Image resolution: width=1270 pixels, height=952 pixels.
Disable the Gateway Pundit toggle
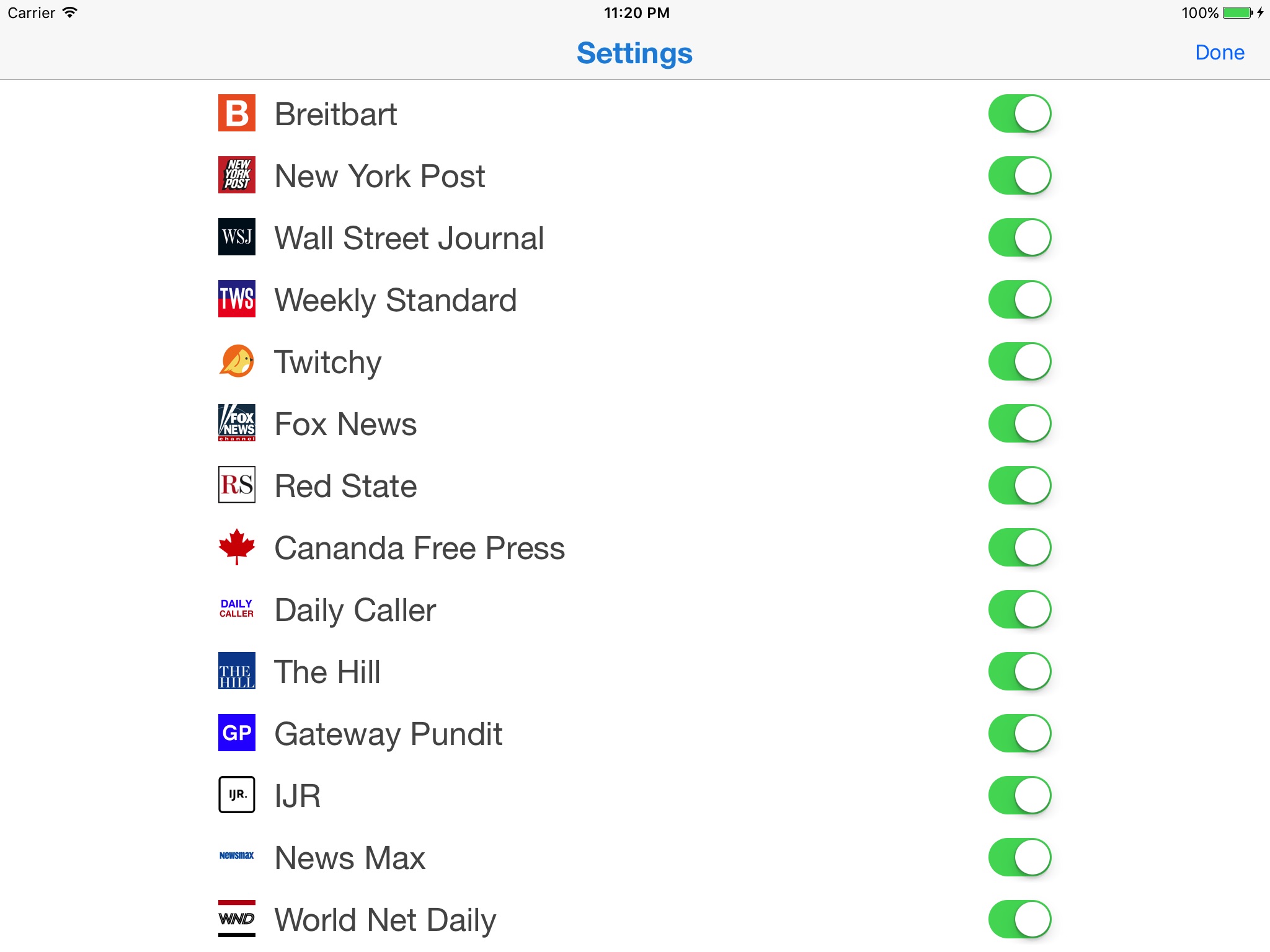[1018, 733]
